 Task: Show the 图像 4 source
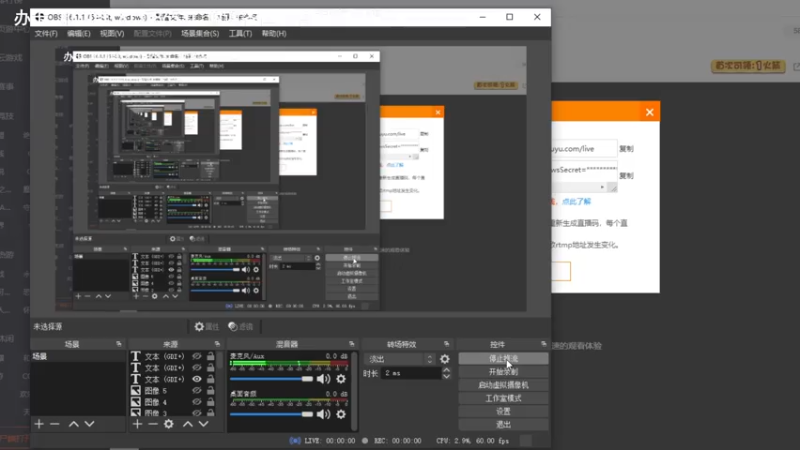(x=196, y=402)
